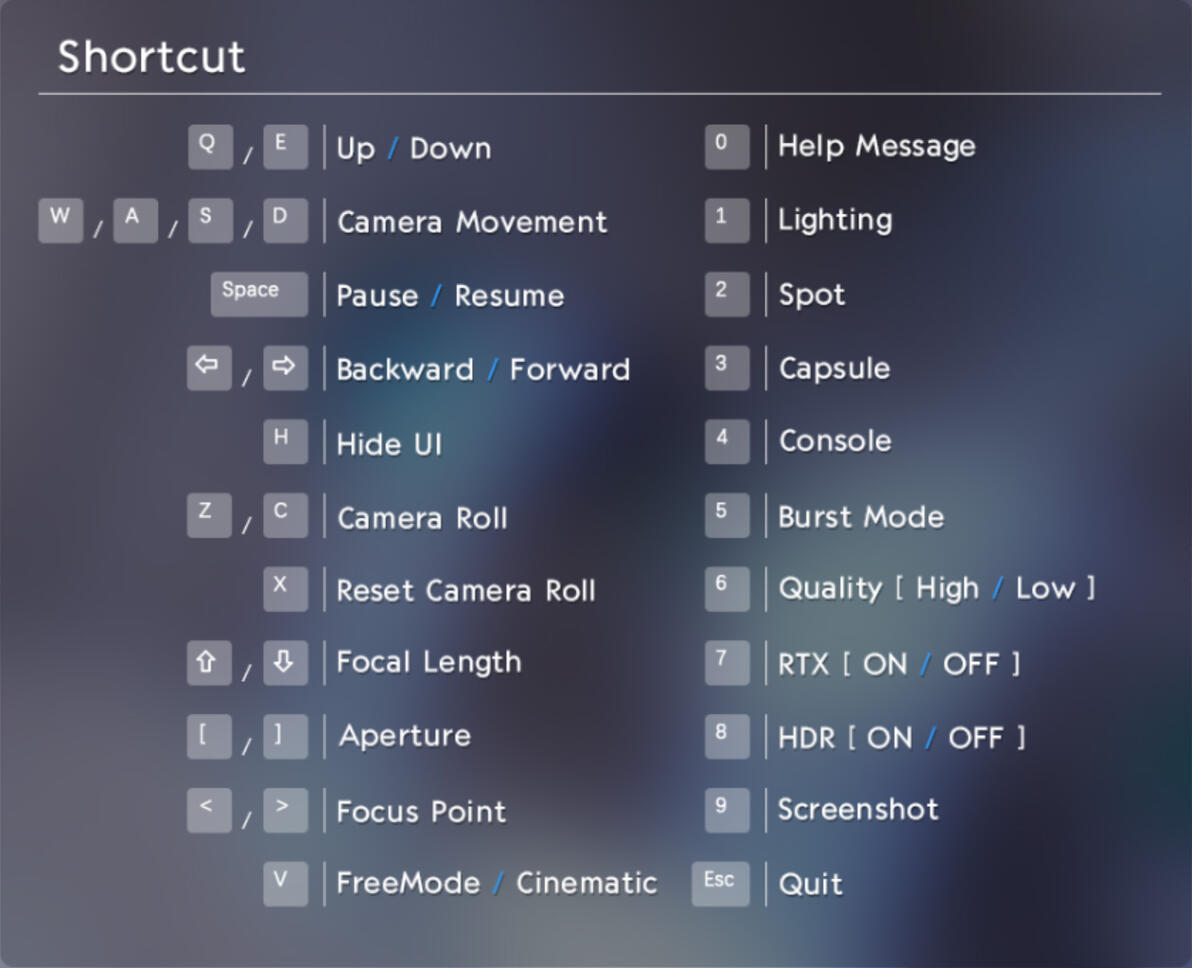
Task: Click the Shortcut panel title
Action: [x=151, y=56]
